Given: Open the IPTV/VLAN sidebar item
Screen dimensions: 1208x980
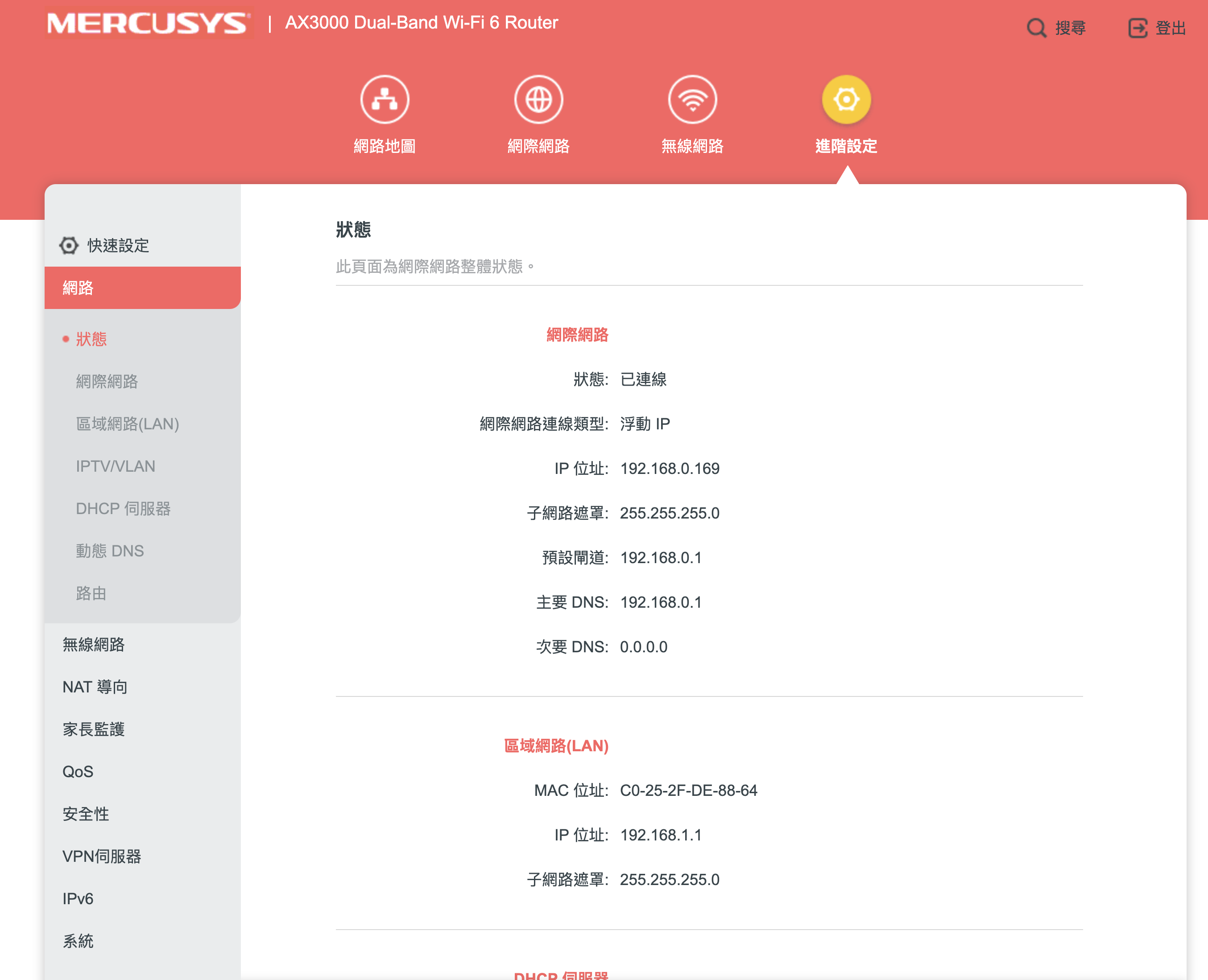Looking at the screenshot, I should (x=116, y=466).
